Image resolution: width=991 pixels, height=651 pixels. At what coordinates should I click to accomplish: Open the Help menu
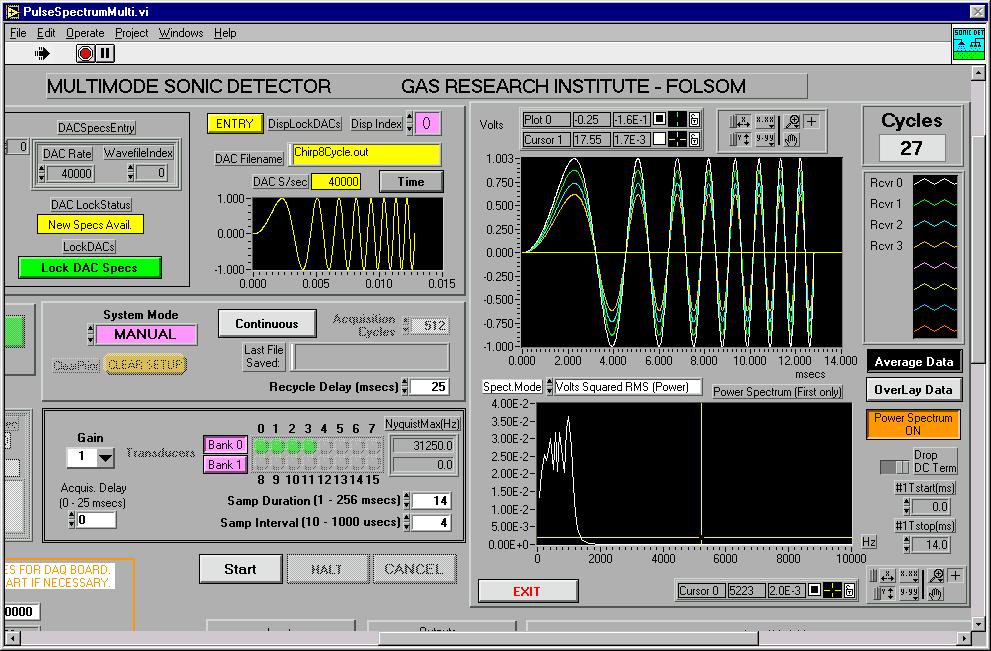[x=225, y=33]
